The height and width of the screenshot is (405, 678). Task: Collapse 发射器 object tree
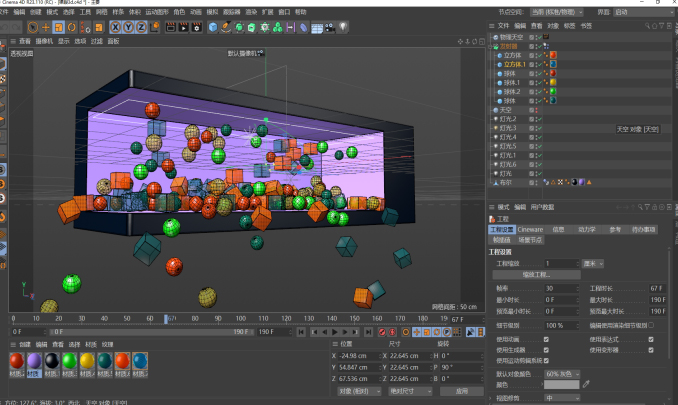point(490,46)
